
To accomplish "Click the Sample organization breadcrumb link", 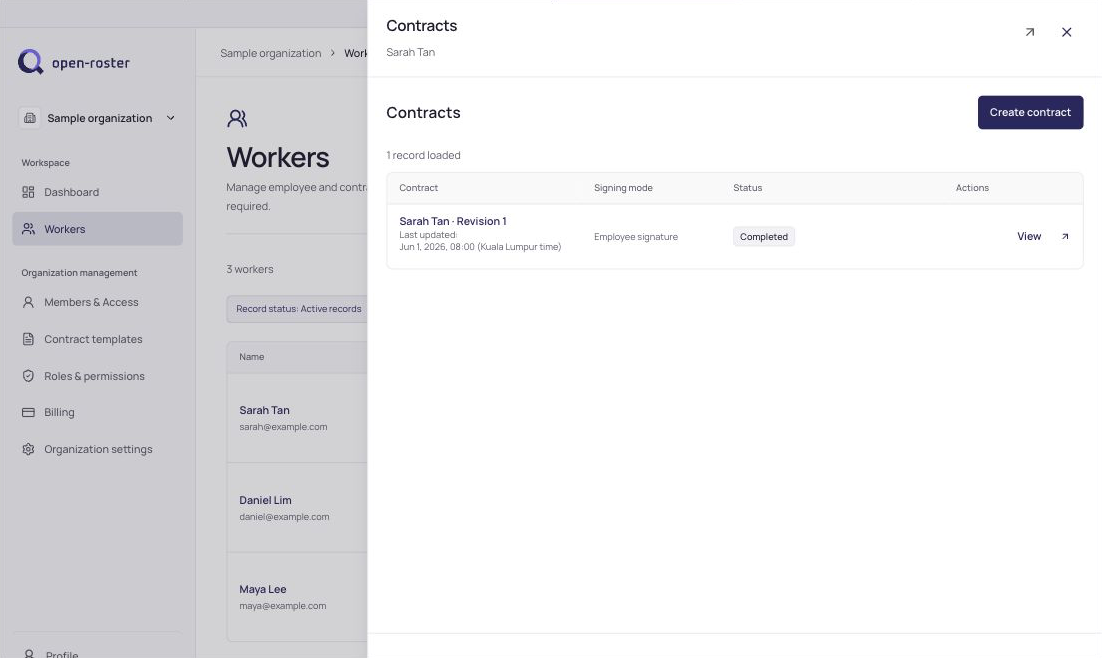I will 271,53.
